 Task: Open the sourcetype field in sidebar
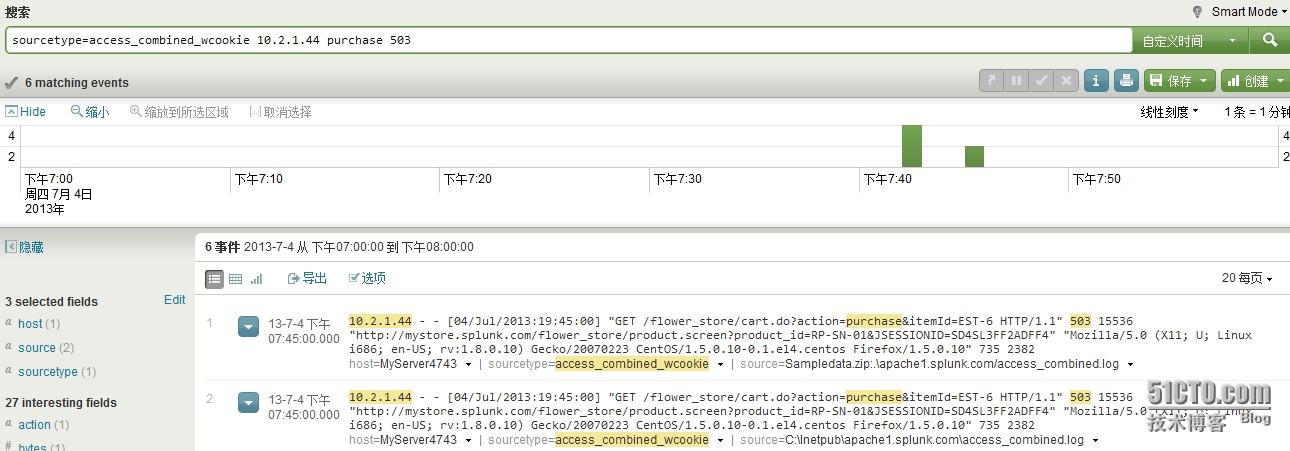(48, 372)
